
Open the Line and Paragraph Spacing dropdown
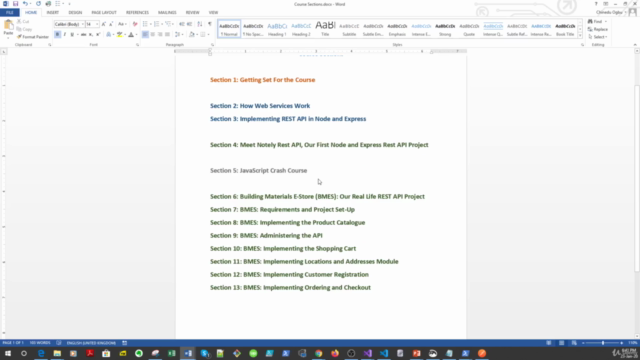click(178, 35)
